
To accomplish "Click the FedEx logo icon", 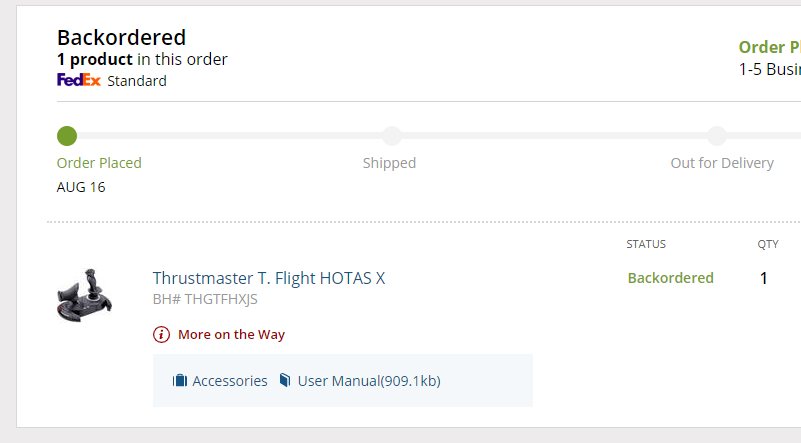I will point(79,81).
